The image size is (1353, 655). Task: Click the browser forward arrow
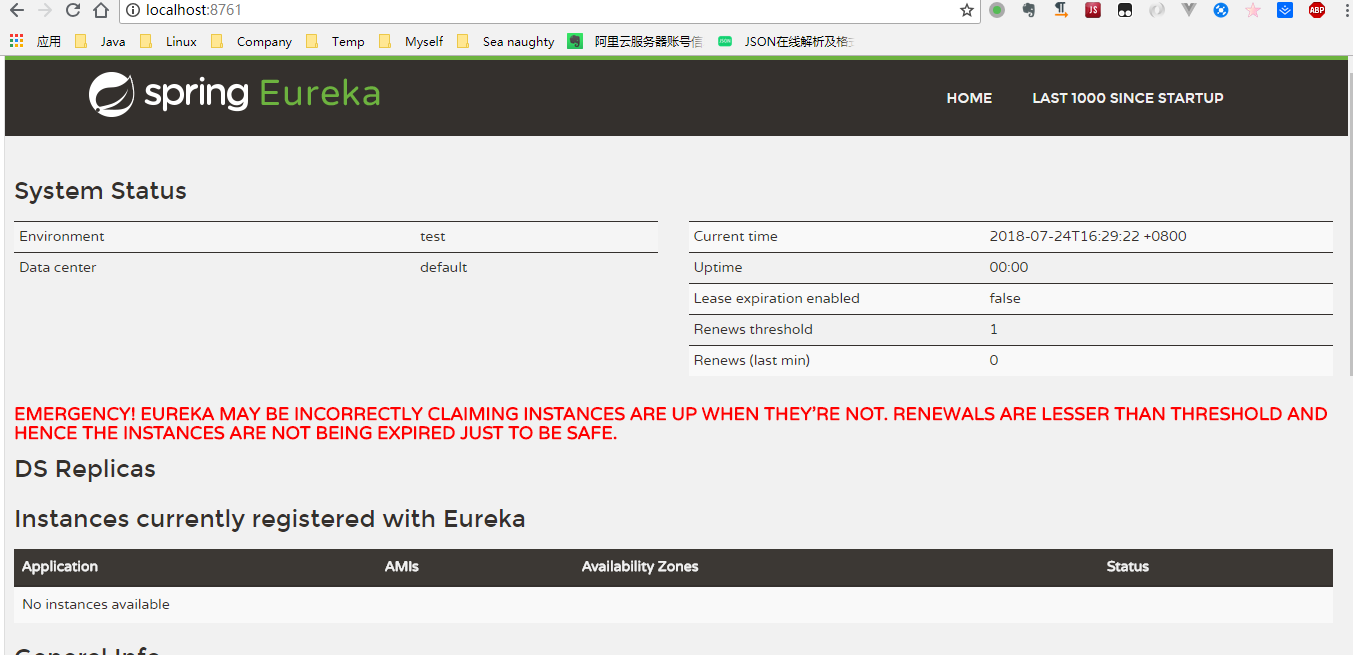click(x=44, y=10)
